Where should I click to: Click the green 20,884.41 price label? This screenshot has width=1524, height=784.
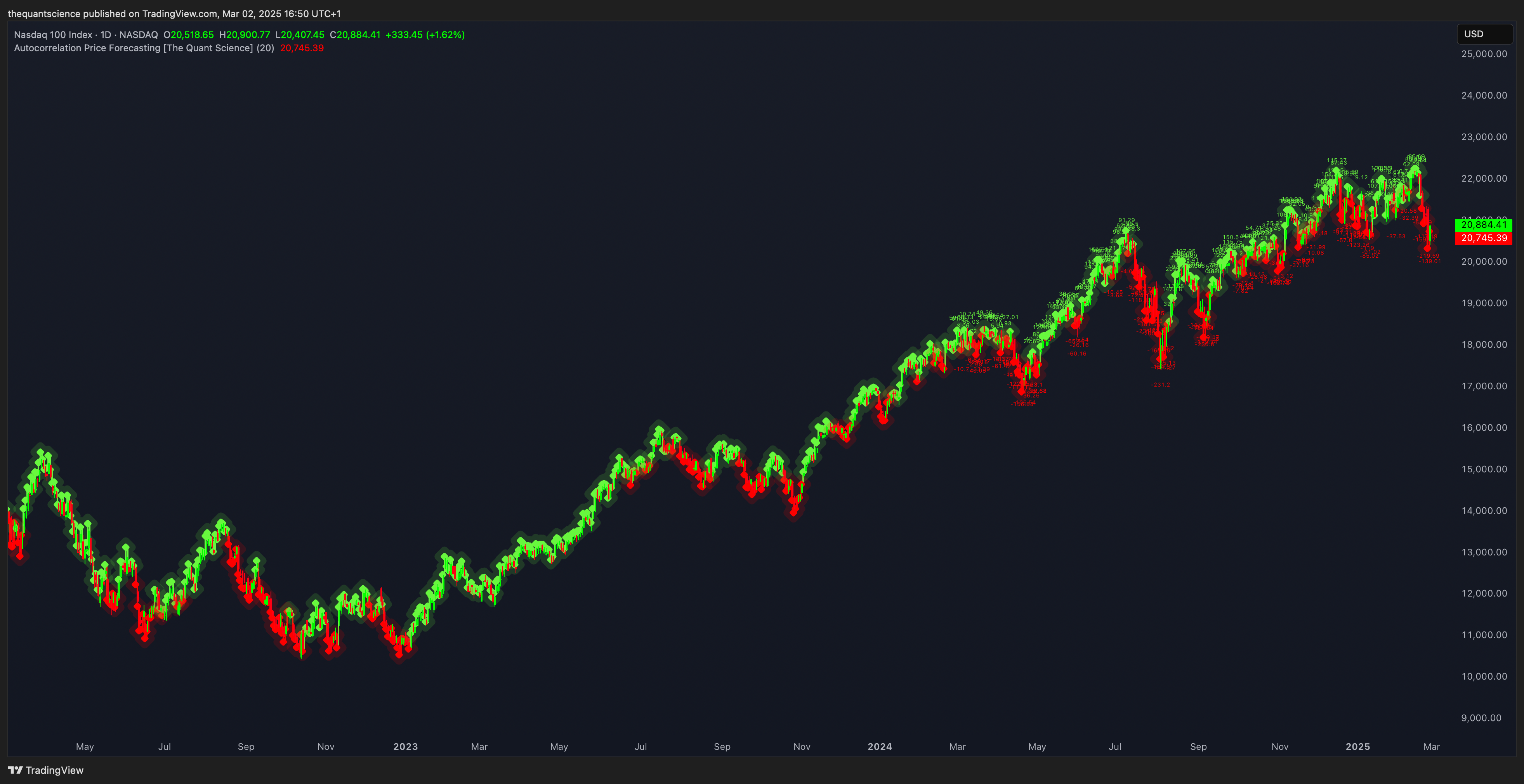[1483, 225]
